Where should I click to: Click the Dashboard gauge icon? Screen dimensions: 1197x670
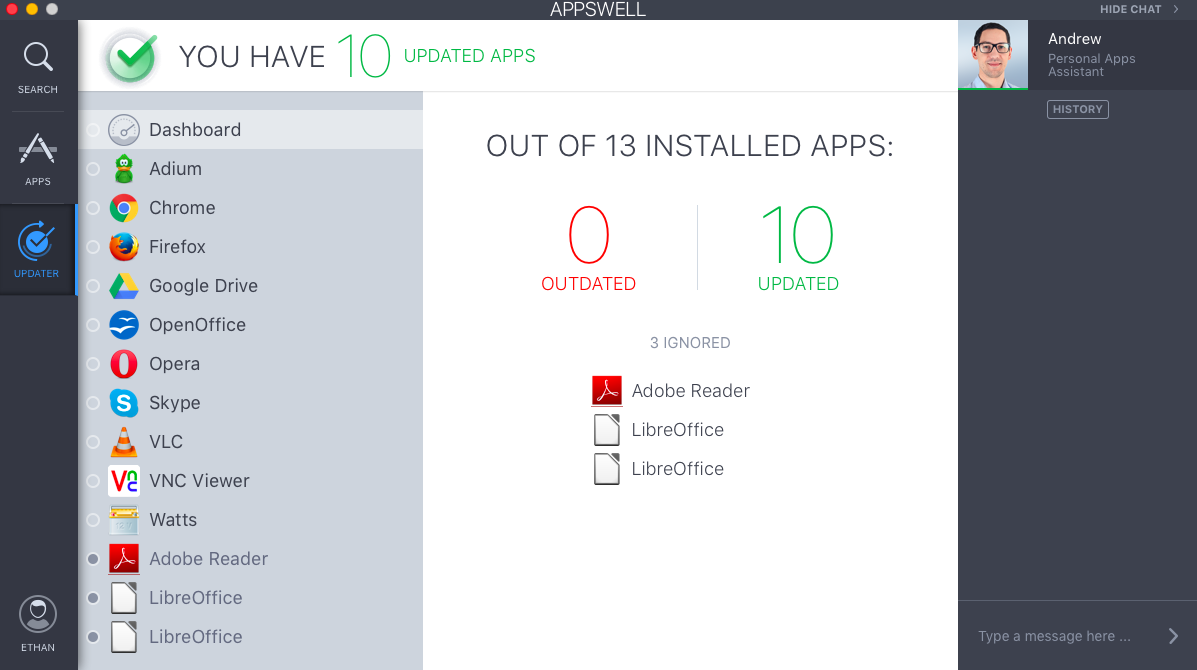coord(124,130)
